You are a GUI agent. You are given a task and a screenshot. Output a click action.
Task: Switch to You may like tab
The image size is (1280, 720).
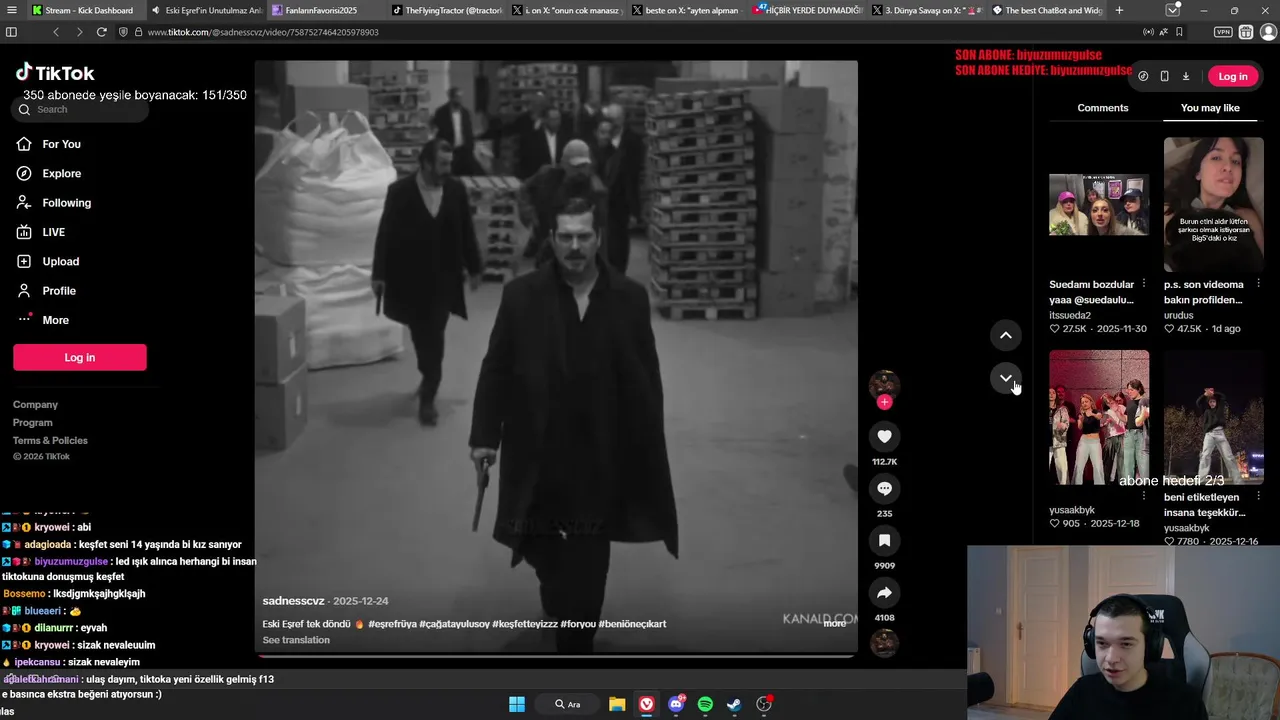coord(1210,108)
